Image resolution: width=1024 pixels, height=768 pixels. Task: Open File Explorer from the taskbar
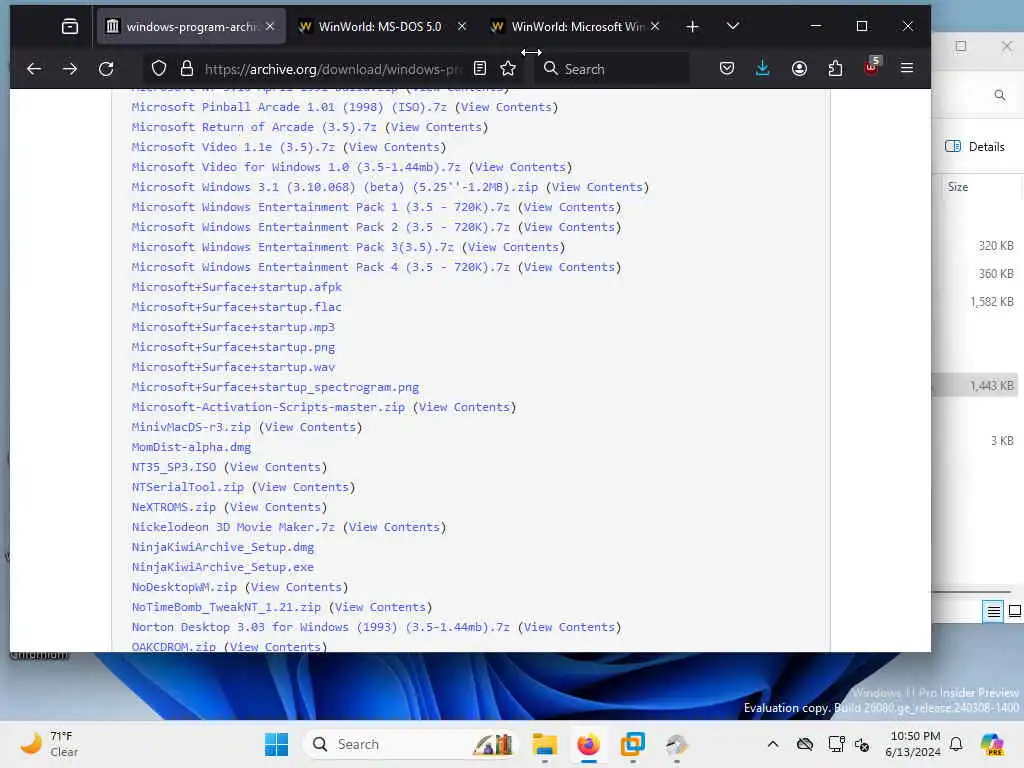click(x=544, y=744)
